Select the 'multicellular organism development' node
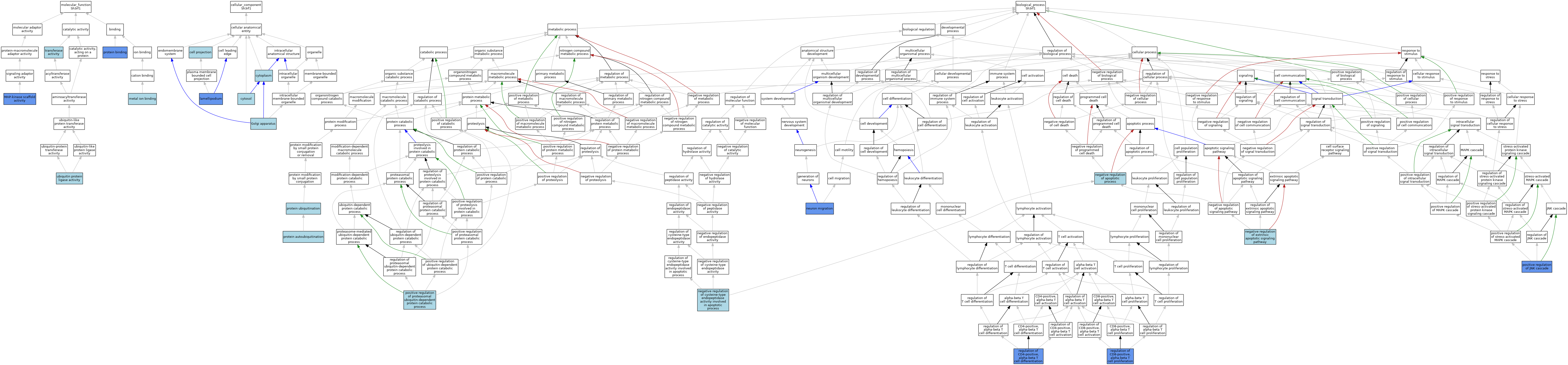The height and width of the screenshot is (365, 1568). [831, 75]
